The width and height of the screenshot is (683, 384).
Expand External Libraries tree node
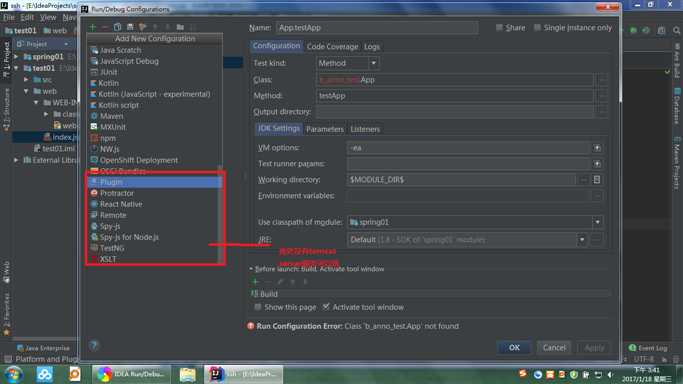(17, 160)
